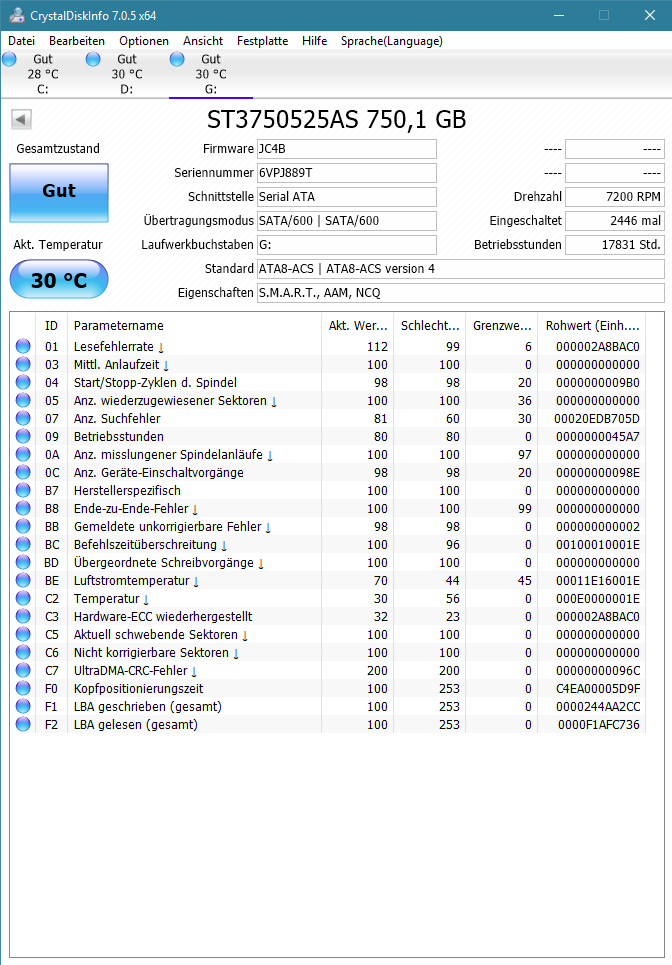Click status orb of Mittl. Anlaufzeit row
672x965 pixels.
click(23, 364)
